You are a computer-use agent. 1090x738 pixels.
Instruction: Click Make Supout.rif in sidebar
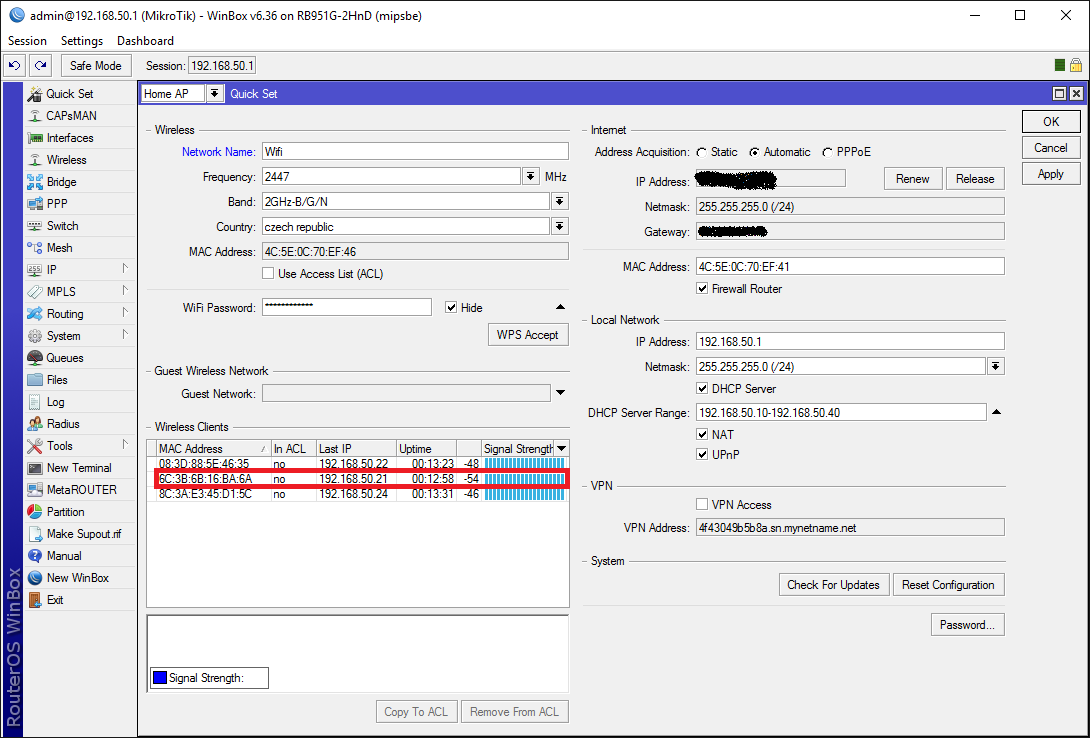(83, 534)
